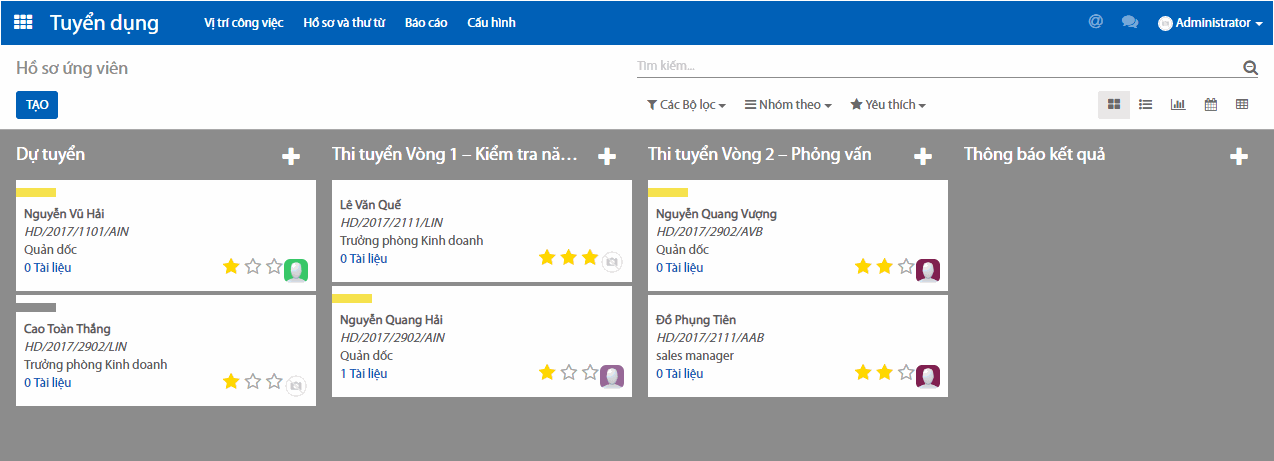Add a card to Thi tuyển Vòng 1 column

click(607, 156)
